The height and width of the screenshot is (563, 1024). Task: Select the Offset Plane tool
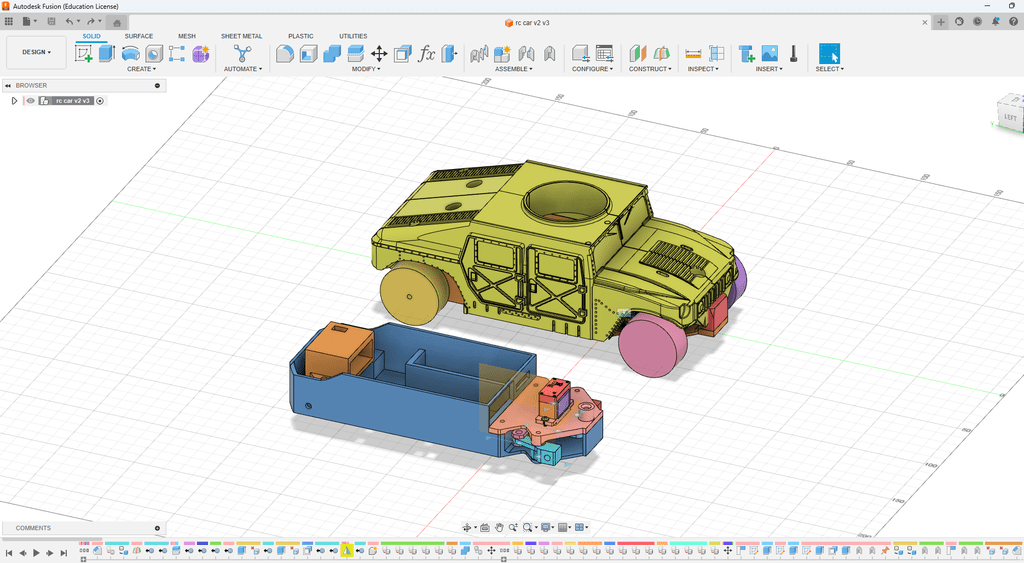pyautogui.click(x=637, y=54)
